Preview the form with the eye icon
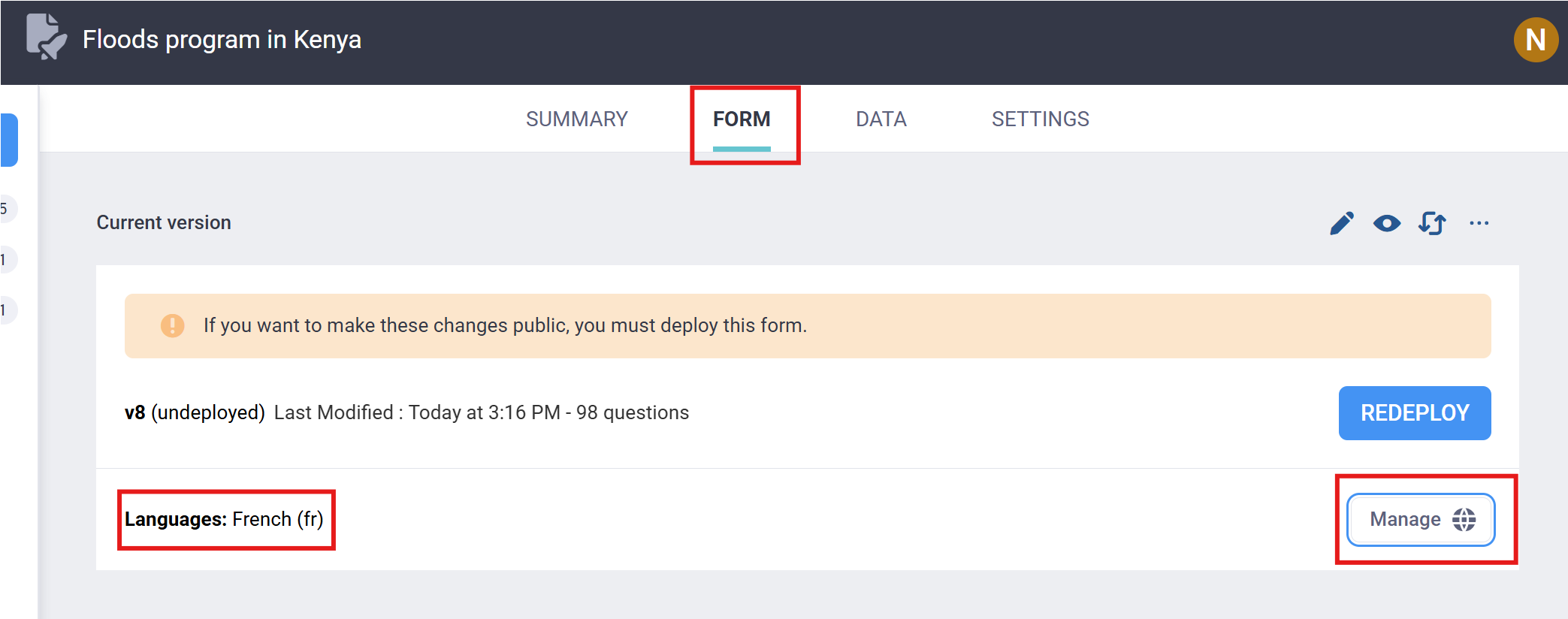Screen dimensions: 1568x619 (1387, 223)
